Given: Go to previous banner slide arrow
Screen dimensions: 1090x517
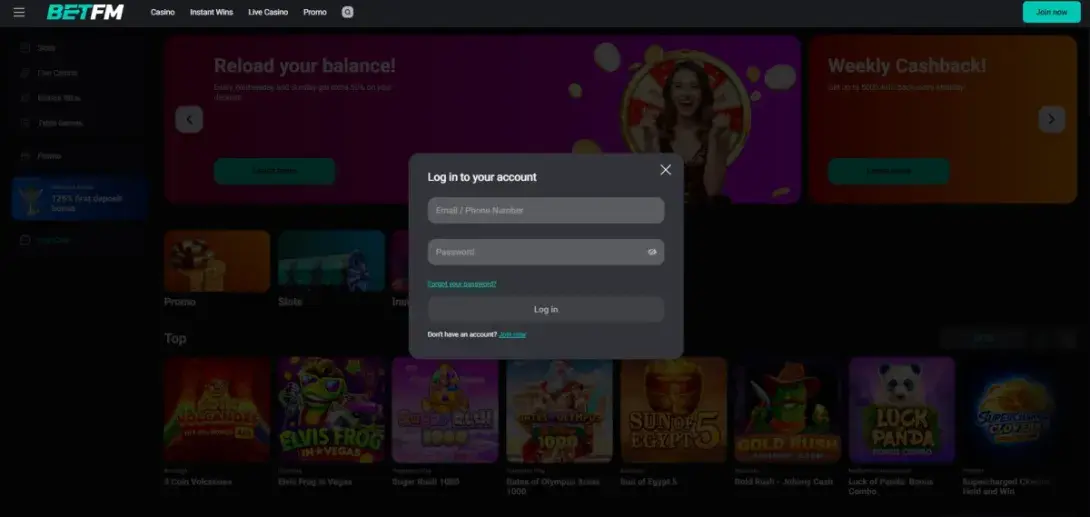Looking at the screenshot, I should click(189, 120).
